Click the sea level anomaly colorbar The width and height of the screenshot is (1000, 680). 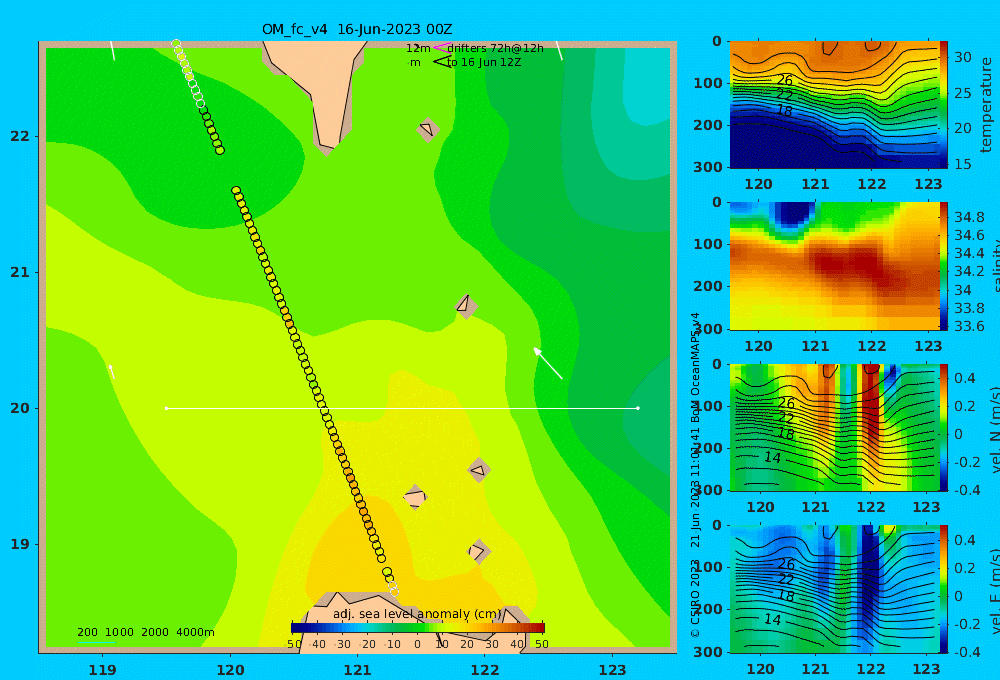[x=418, y=628]
